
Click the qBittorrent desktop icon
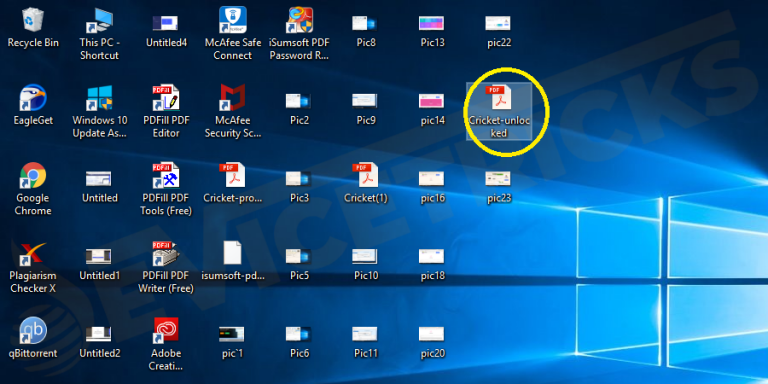pos(33,331)
